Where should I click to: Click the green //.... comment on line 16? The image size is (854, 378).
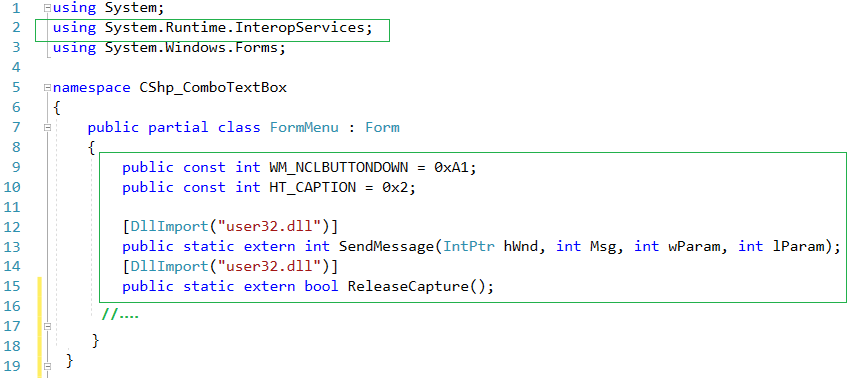pyautogui.click(x=120, y=314)
